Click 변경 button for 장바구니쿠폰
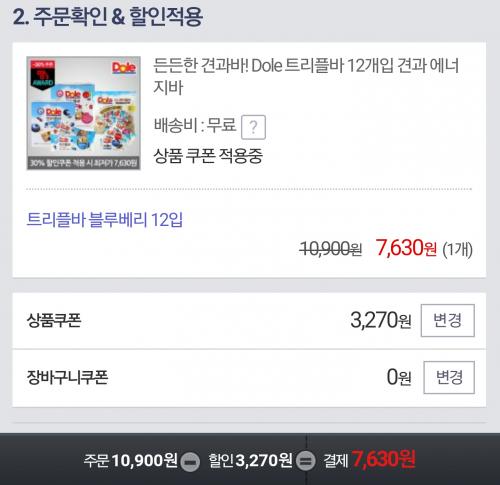500x485 pixels. click(449, 377)
